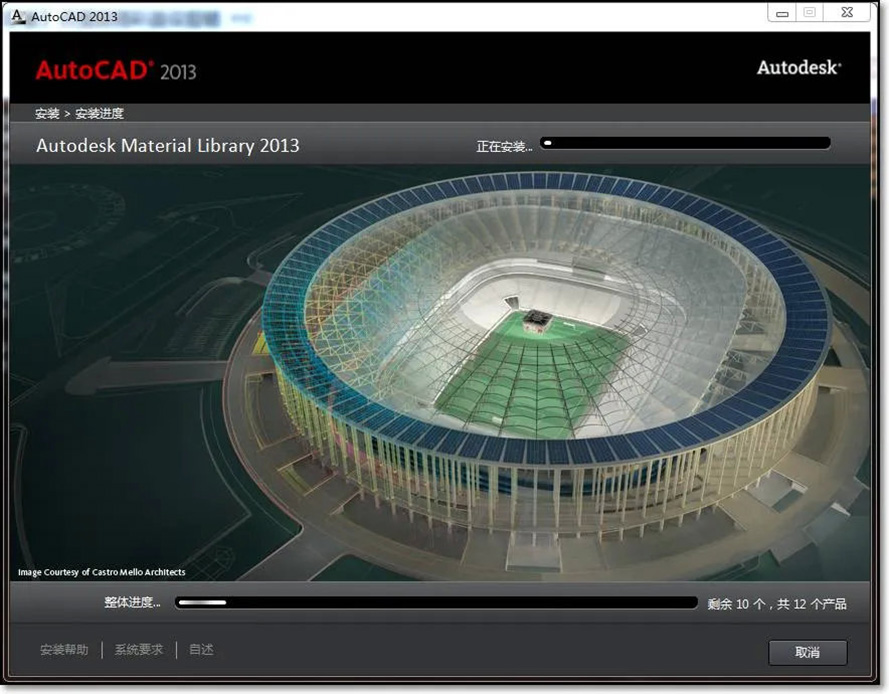Click the Image Courtesy of Castro Mello Architects caption

(x=101, y=572)
